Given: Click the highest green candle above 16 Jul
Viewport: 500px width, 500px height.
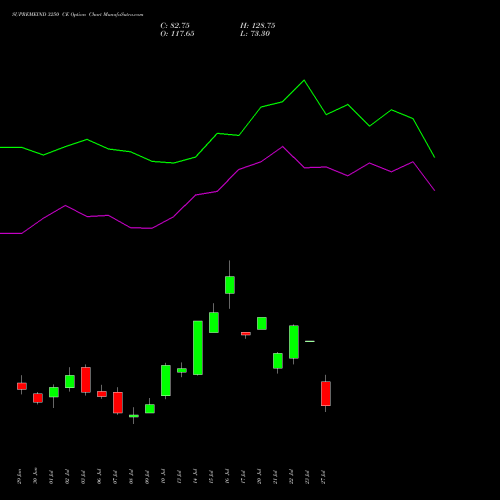Looking at the screenshot, I should point(230,285).
